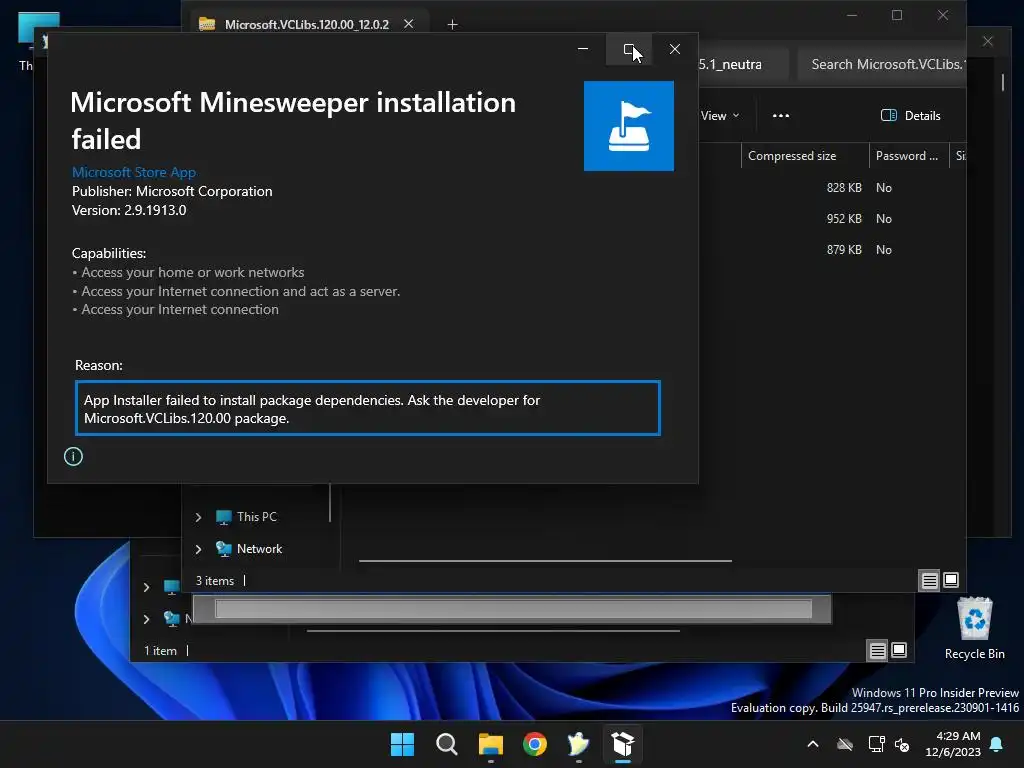Open File Explorer from taskbar
The image size is (1024, 768).
[x=490, y=744]
